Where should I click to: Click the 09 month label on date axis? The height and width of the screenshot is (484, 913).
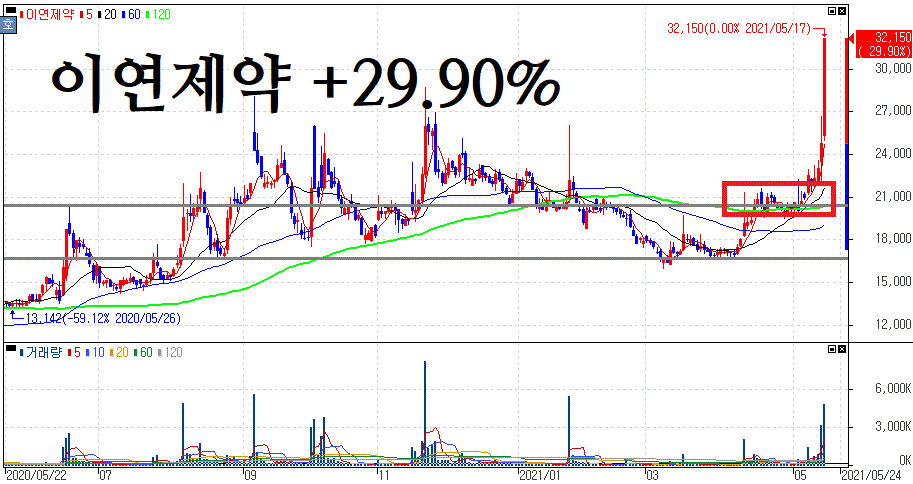[x=252, y=475]
